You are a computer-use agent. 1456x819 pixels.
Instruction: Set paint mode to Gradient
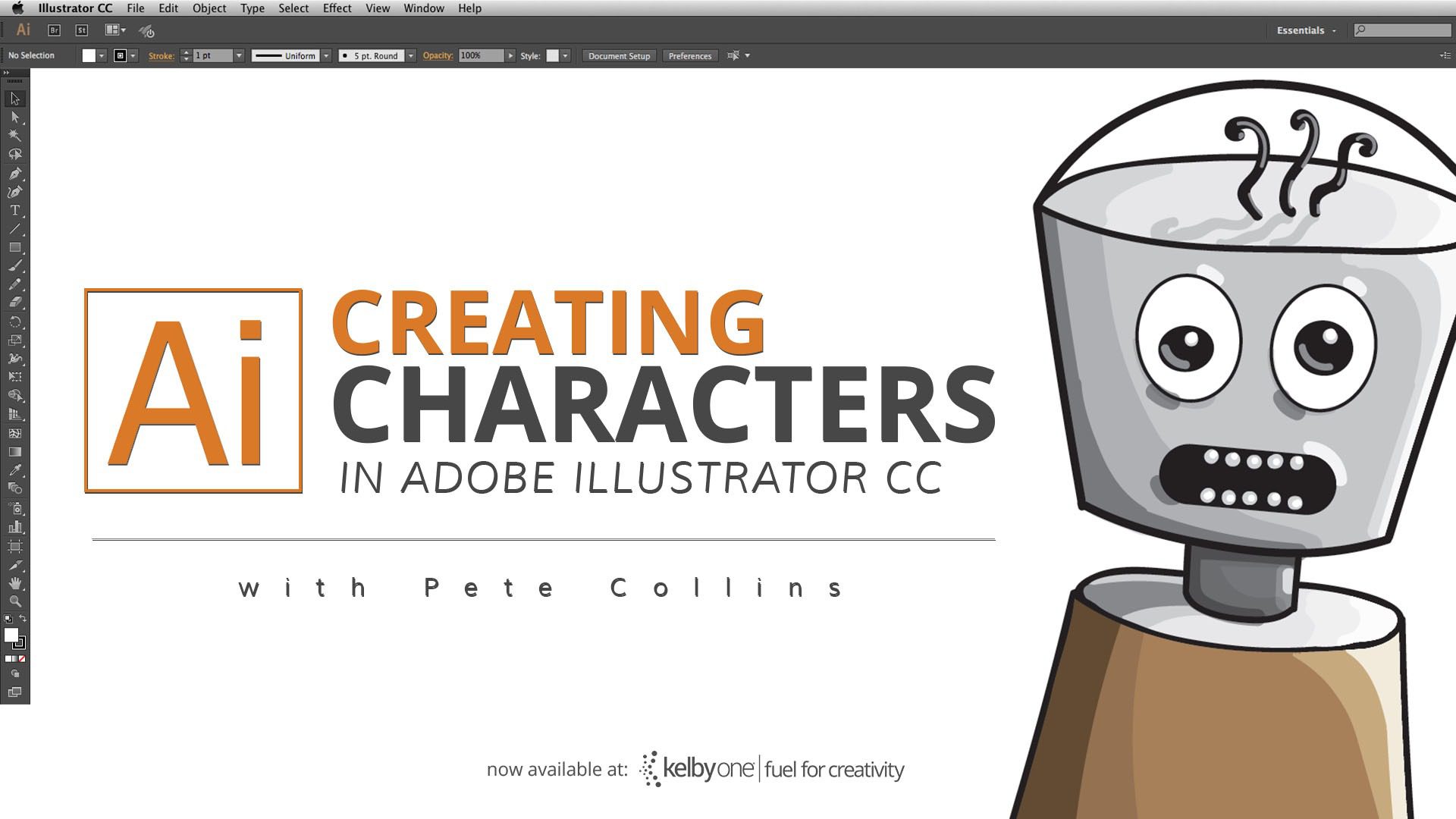tap(14, 658)
